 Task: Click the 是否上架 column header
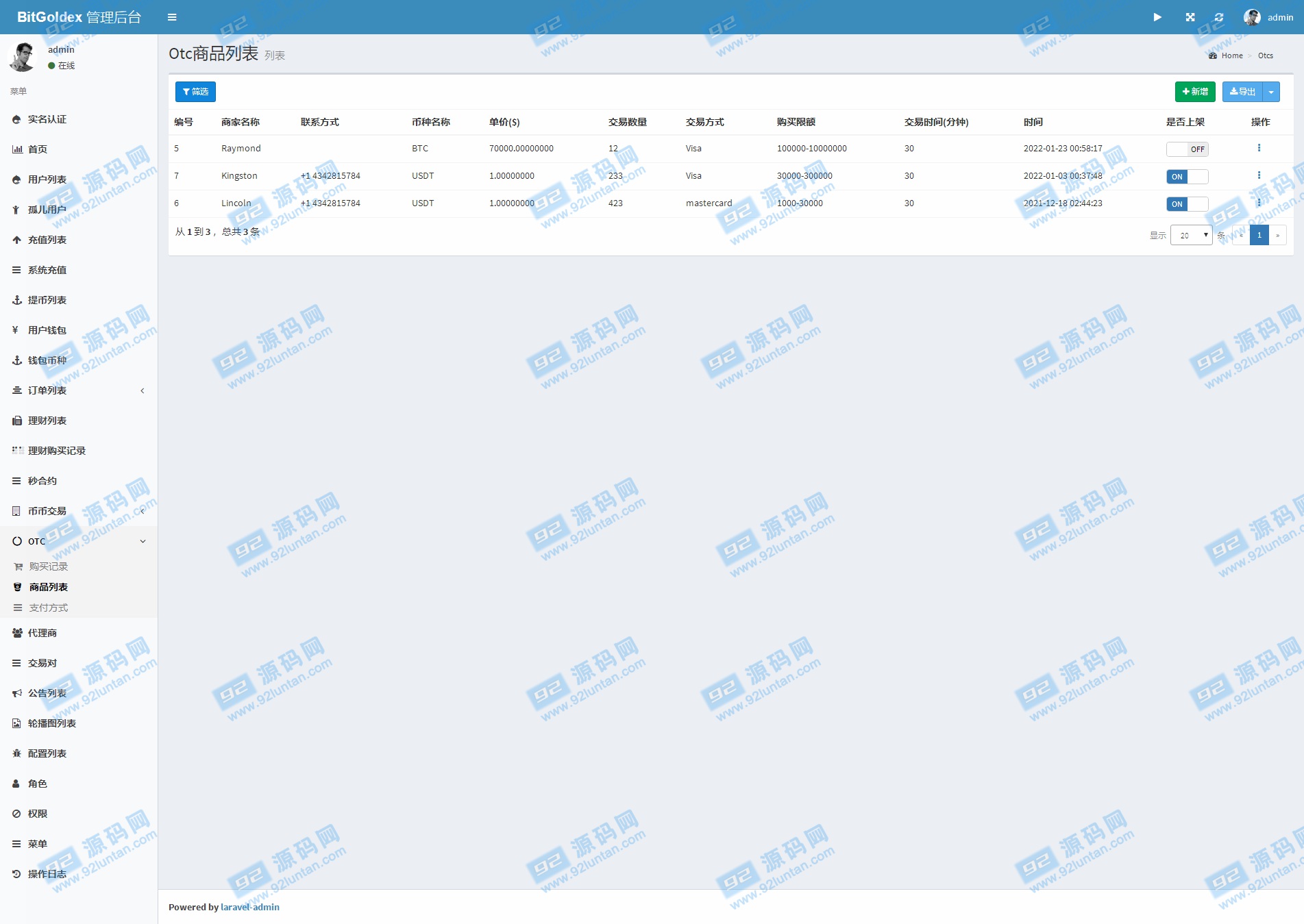pos(1185,122)
